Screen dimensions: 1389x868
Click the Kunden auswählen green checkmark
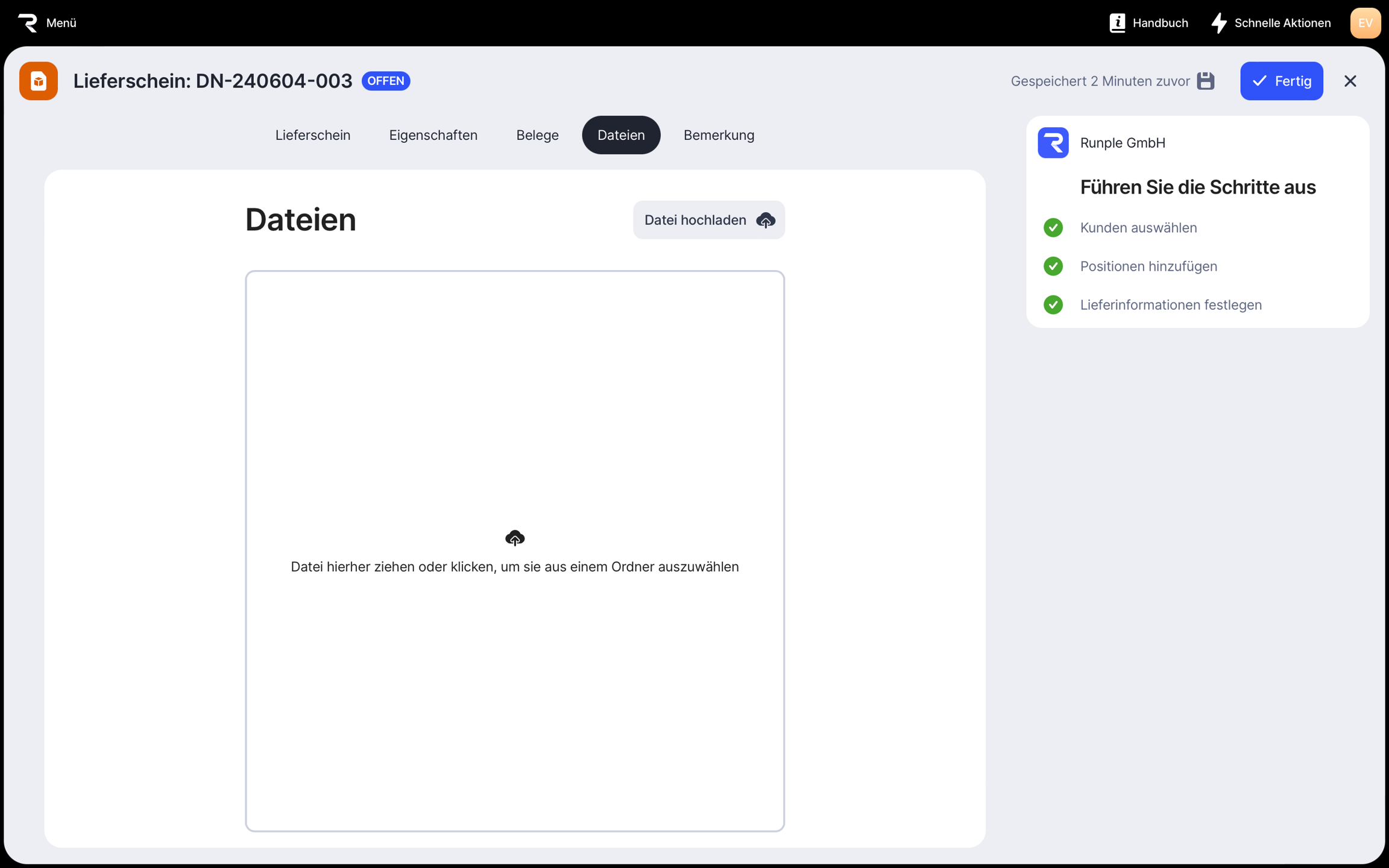pos(1053,228)
